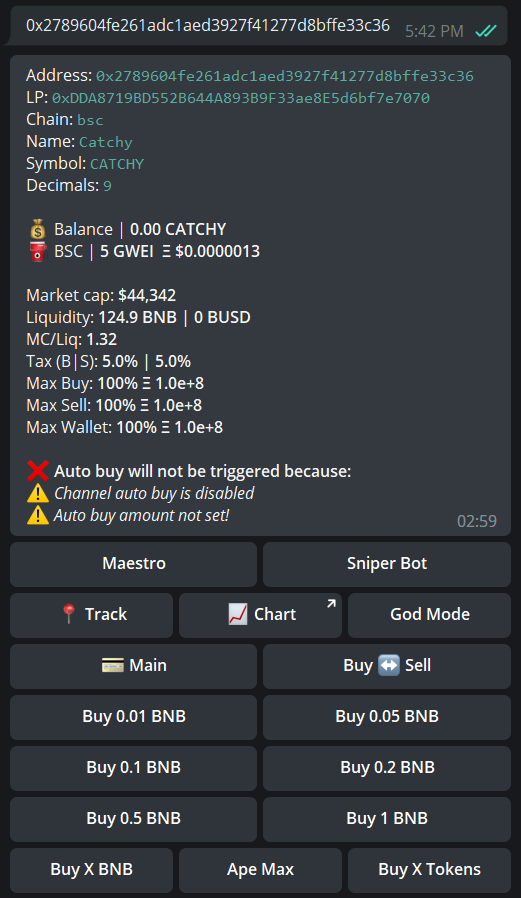
Task: Buy 0.01 BNB of CATCHY
Action: pos(133,717)
